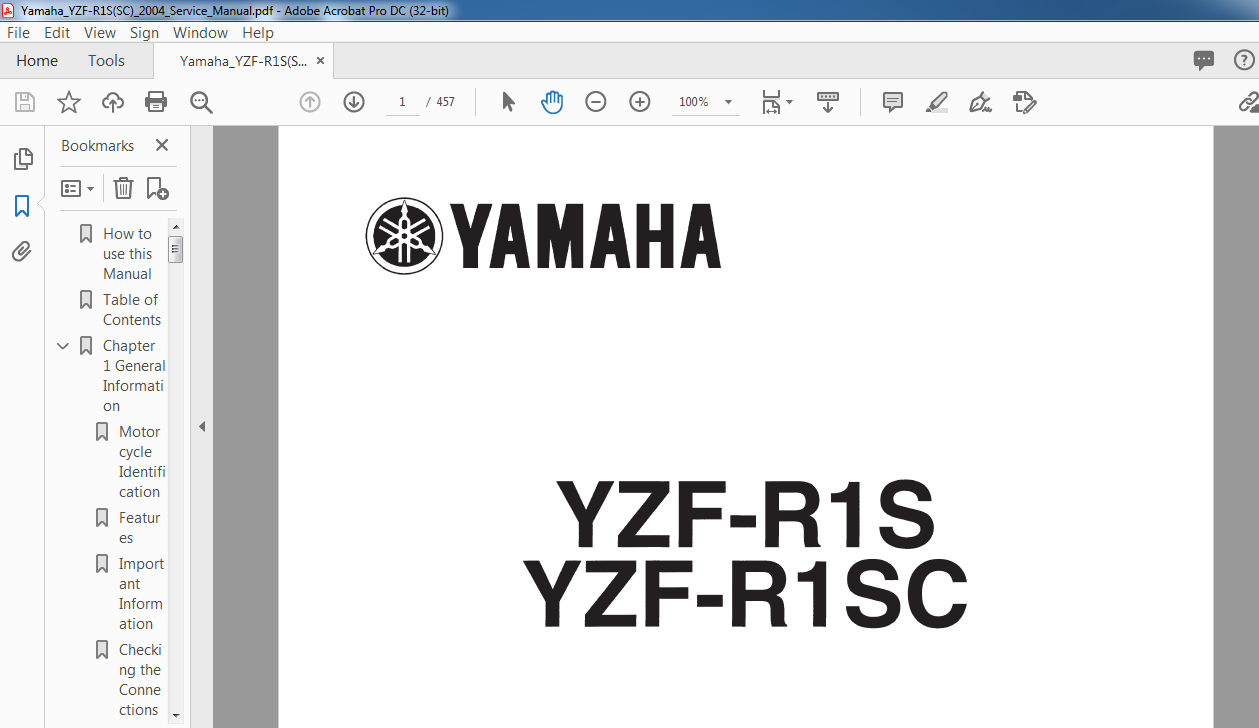The width and height of the screenshot is (1259, 728).
Task: Open the notifications chat icon
Action: coord(1204,61)
